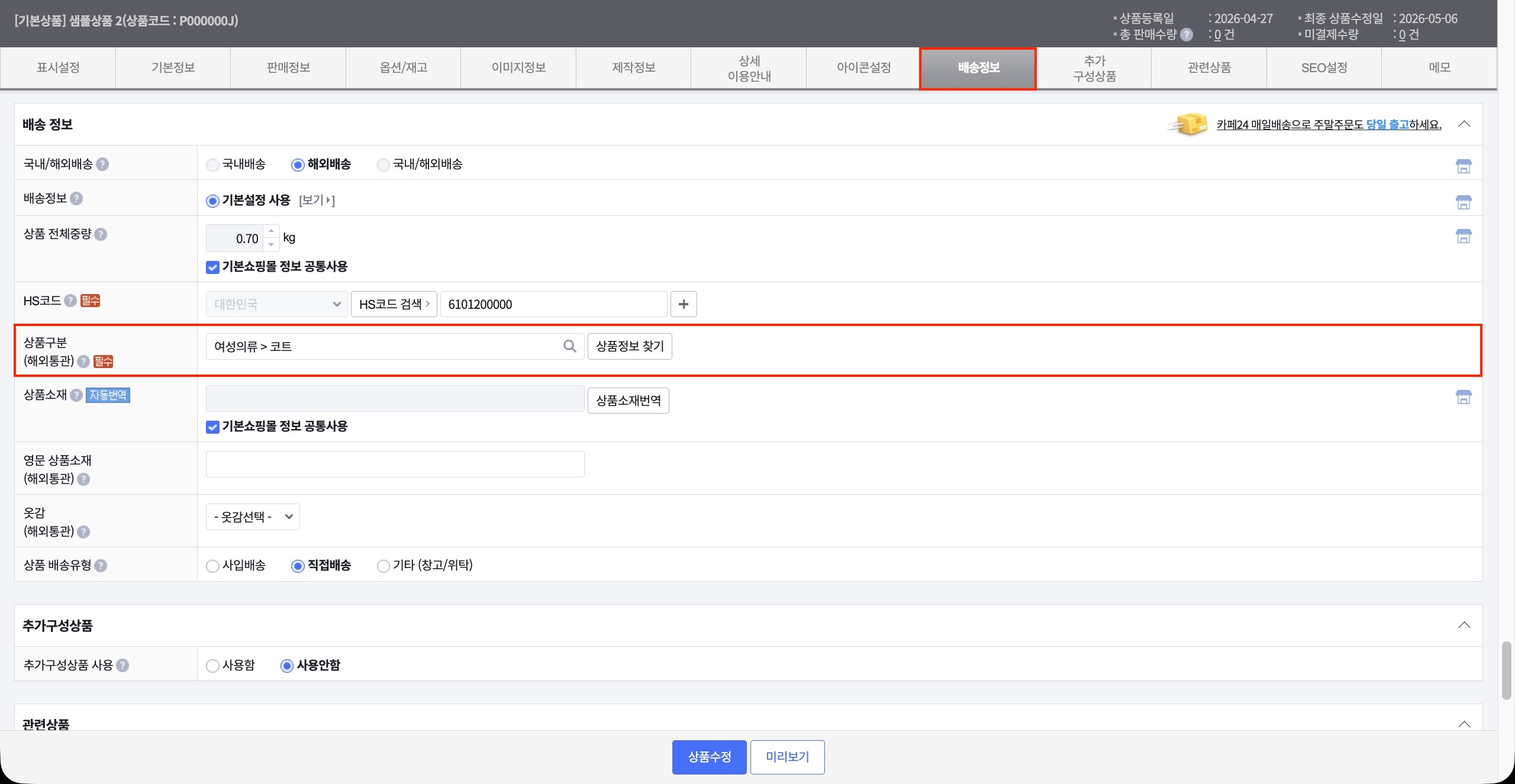This screenshot has width=1515, height=784.
Task: Click shop icon in 상품소재 row
Action: point(1464,397)
